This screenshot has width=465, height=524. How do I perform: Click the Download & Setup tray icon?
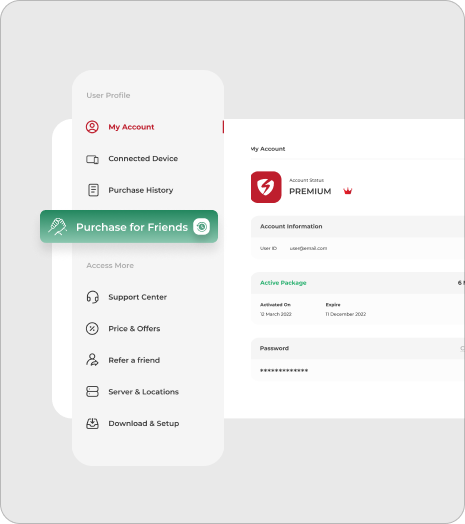(x=92, y=423)
